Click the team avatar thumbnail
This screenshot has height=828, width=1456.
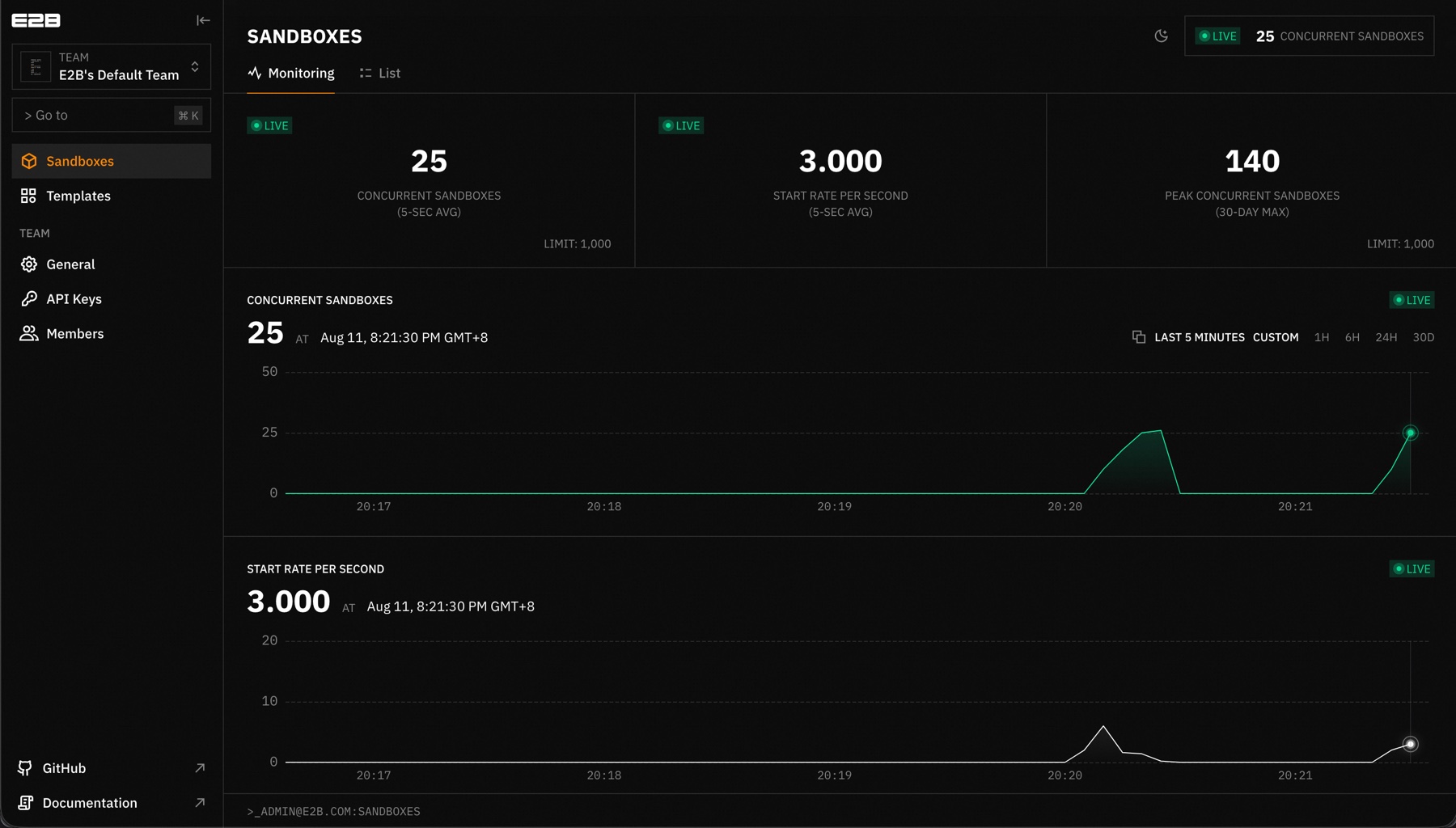[x=36, y=66]
